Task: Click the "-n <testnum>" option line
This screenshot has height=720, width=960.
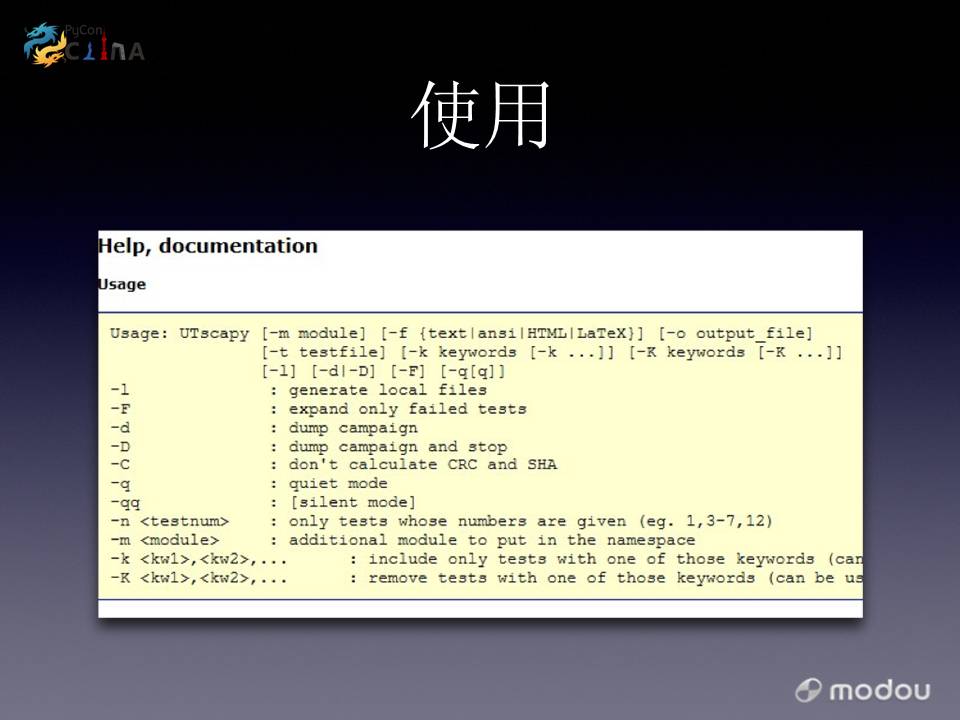Action: pyautogui.click(x=440, y=522)
